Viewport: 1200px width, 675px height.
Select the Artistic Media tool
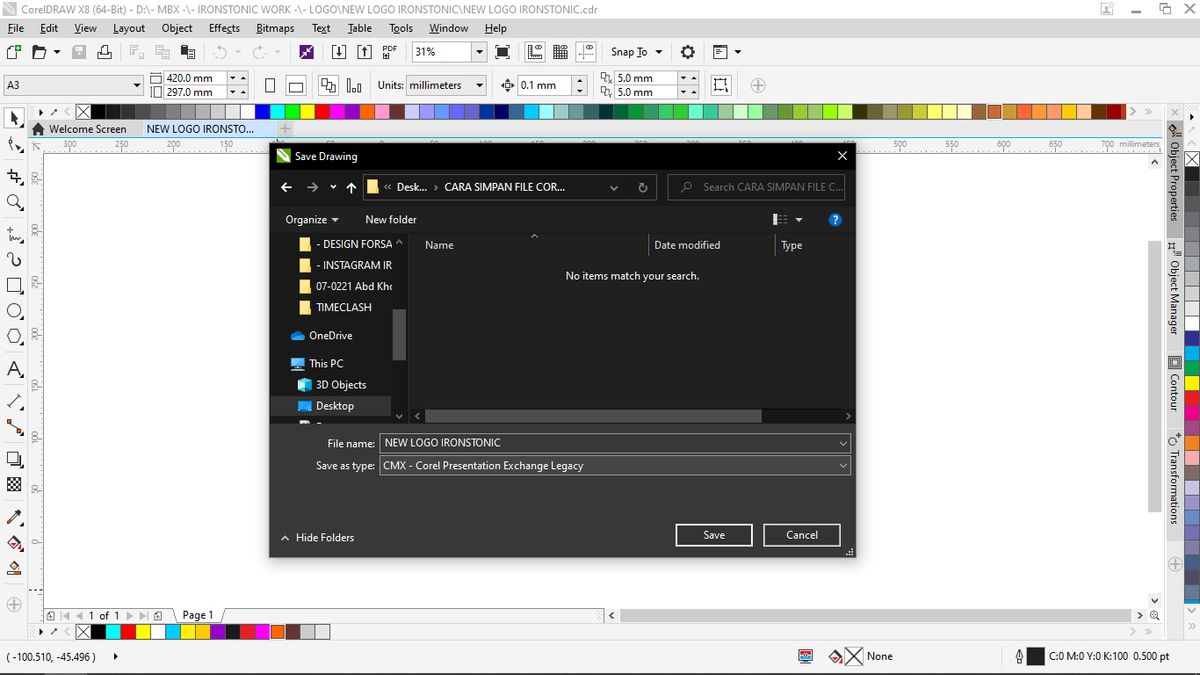tap(14, 260)
